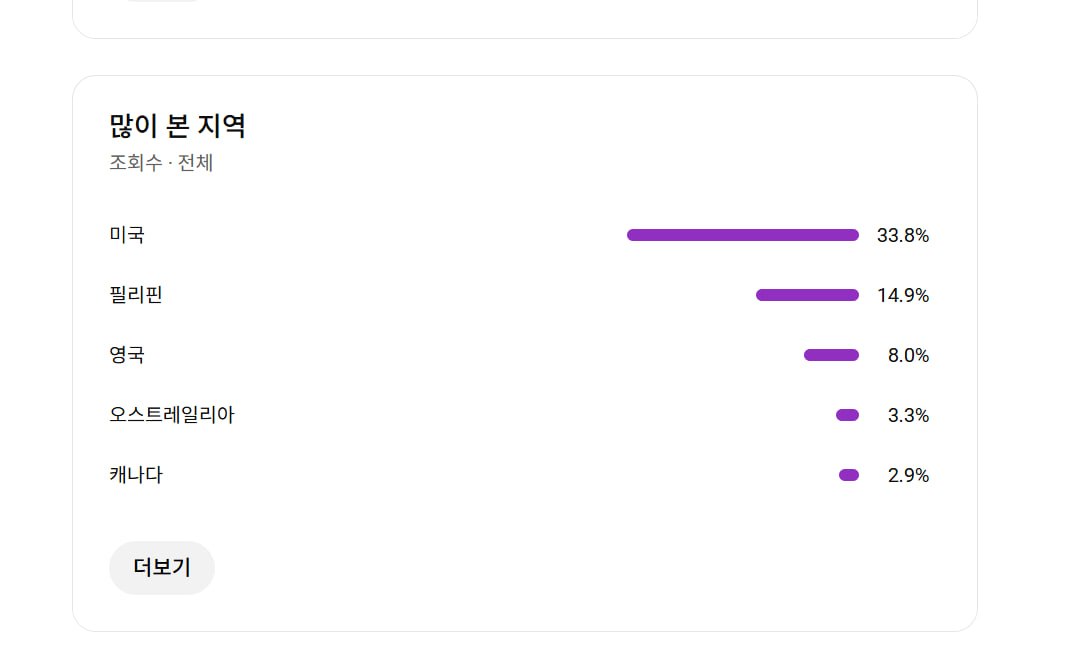This screenshot has height=658, width=1071.
Task: Select the 캐나다 region label
Action: pyautogui.click(x=136, y=475)
